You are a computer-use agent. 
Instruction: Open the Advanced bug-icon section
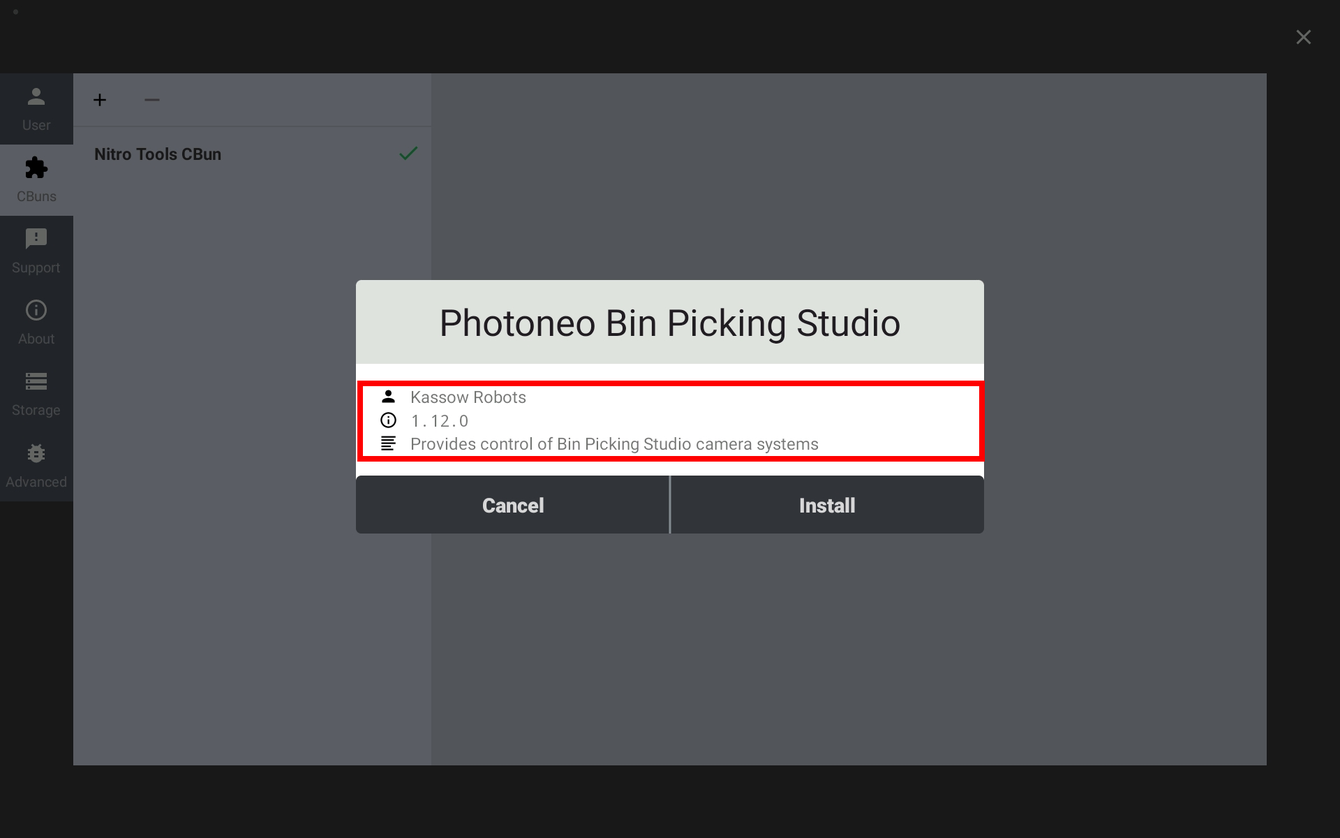tap(36, 466)
